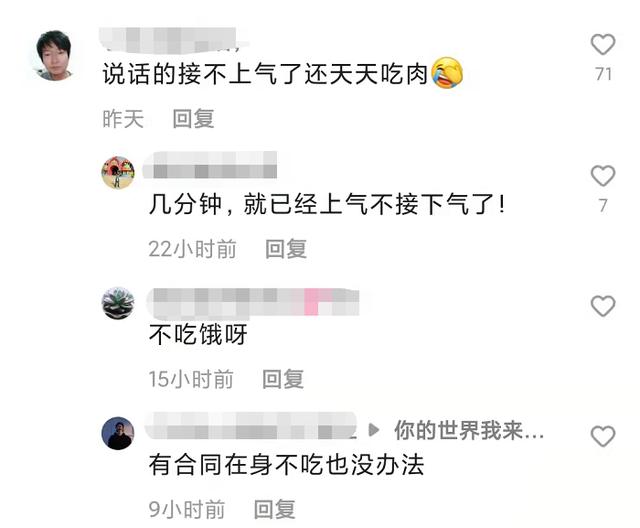Like the comment about 天天吃肉

coord(603,44)
